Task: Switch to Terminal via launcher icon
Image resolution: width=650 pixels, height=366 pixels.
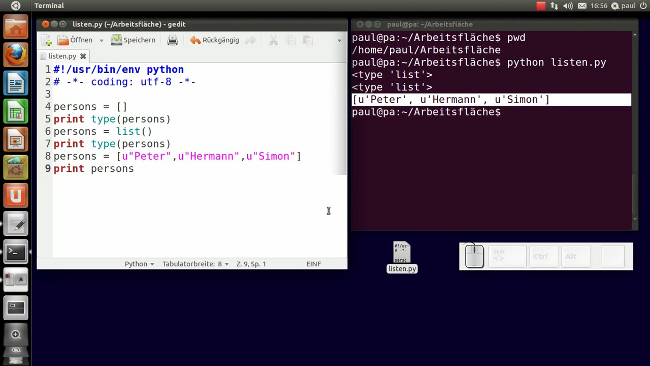Action: 16,252
